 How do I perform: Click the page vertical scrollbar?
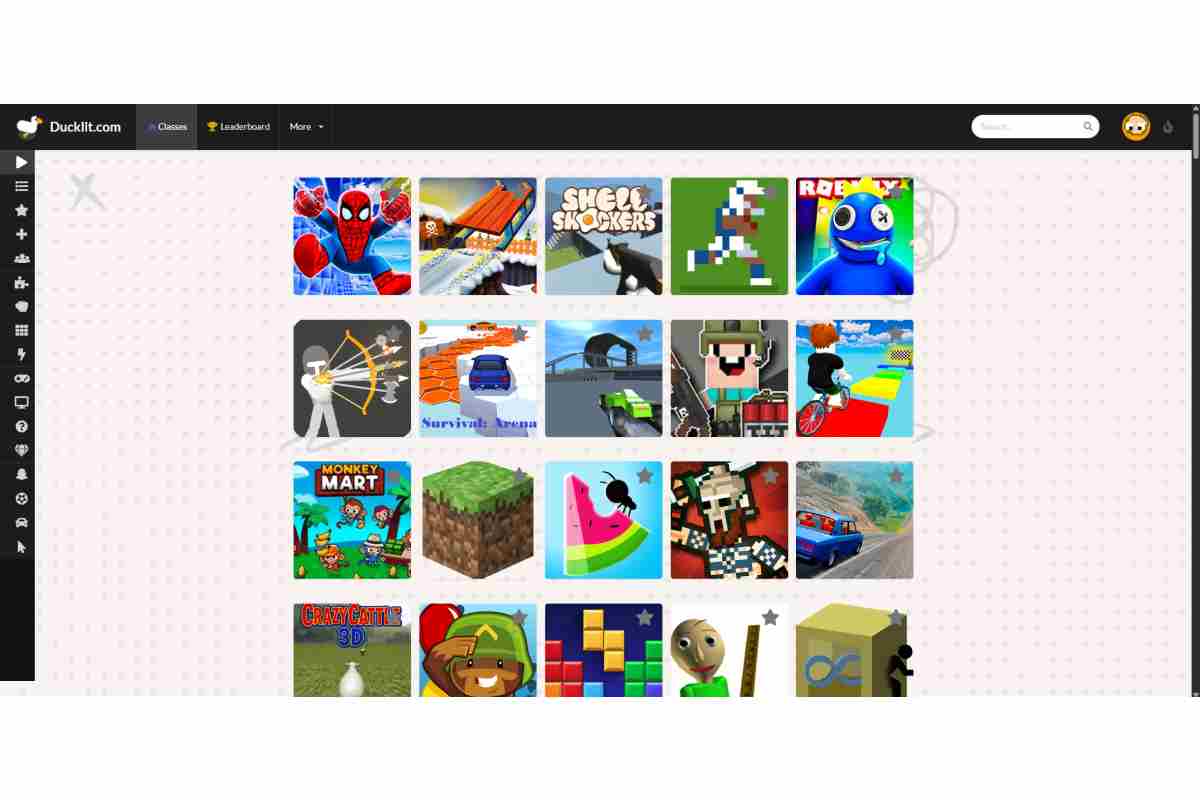click(1195, 400)
